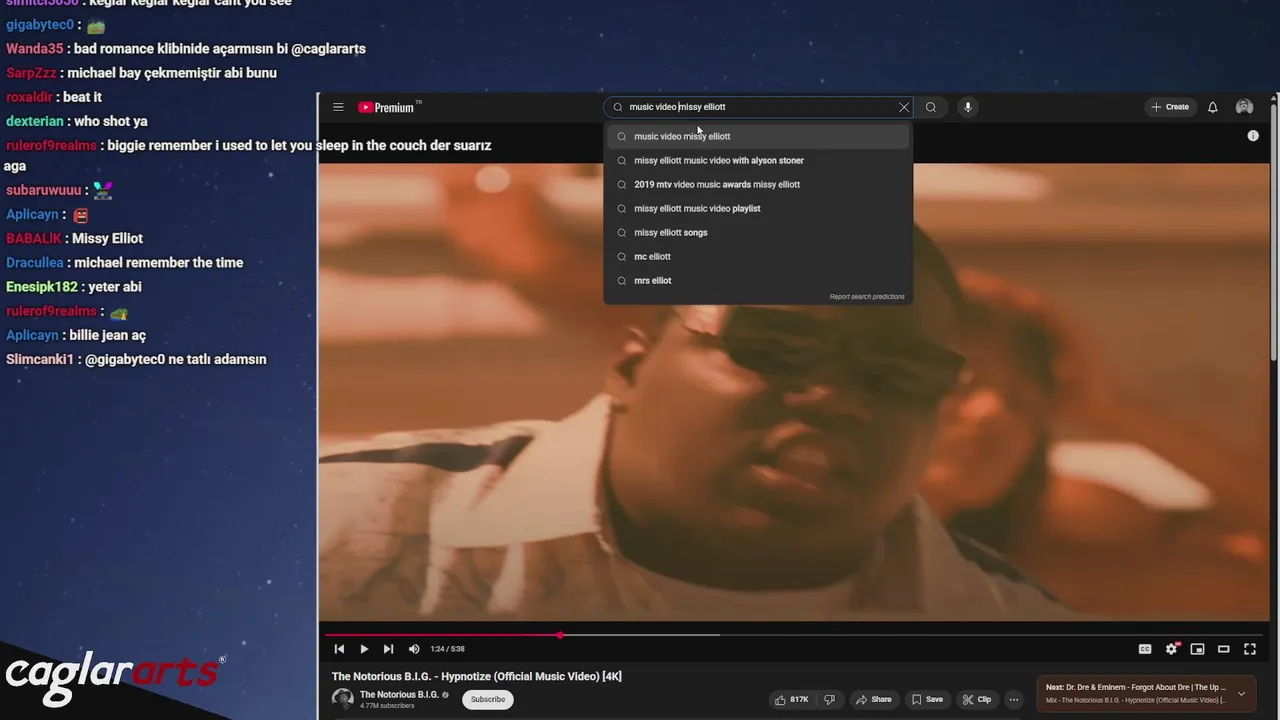
Task: Open The Notorious B.I.G. channel name link
Action: coord(399,694)
